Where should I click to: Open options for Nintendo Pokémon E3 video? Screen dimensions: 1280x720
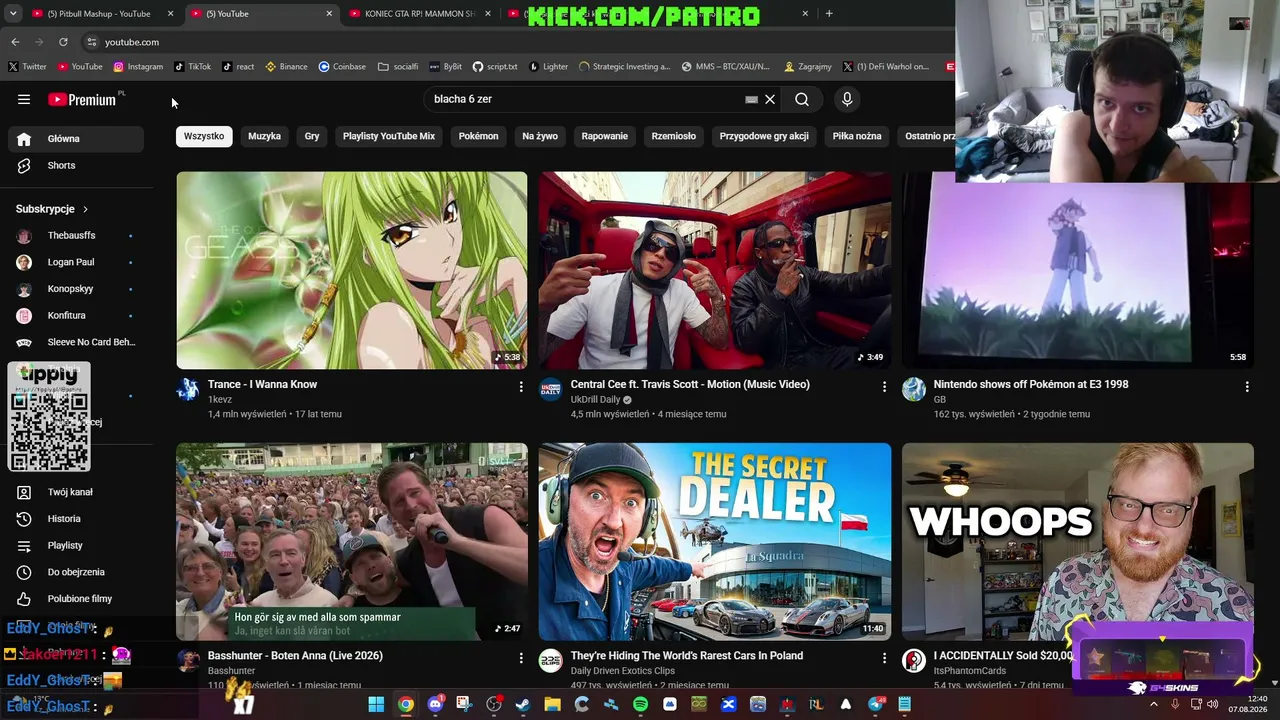[x=1247, y=386]
